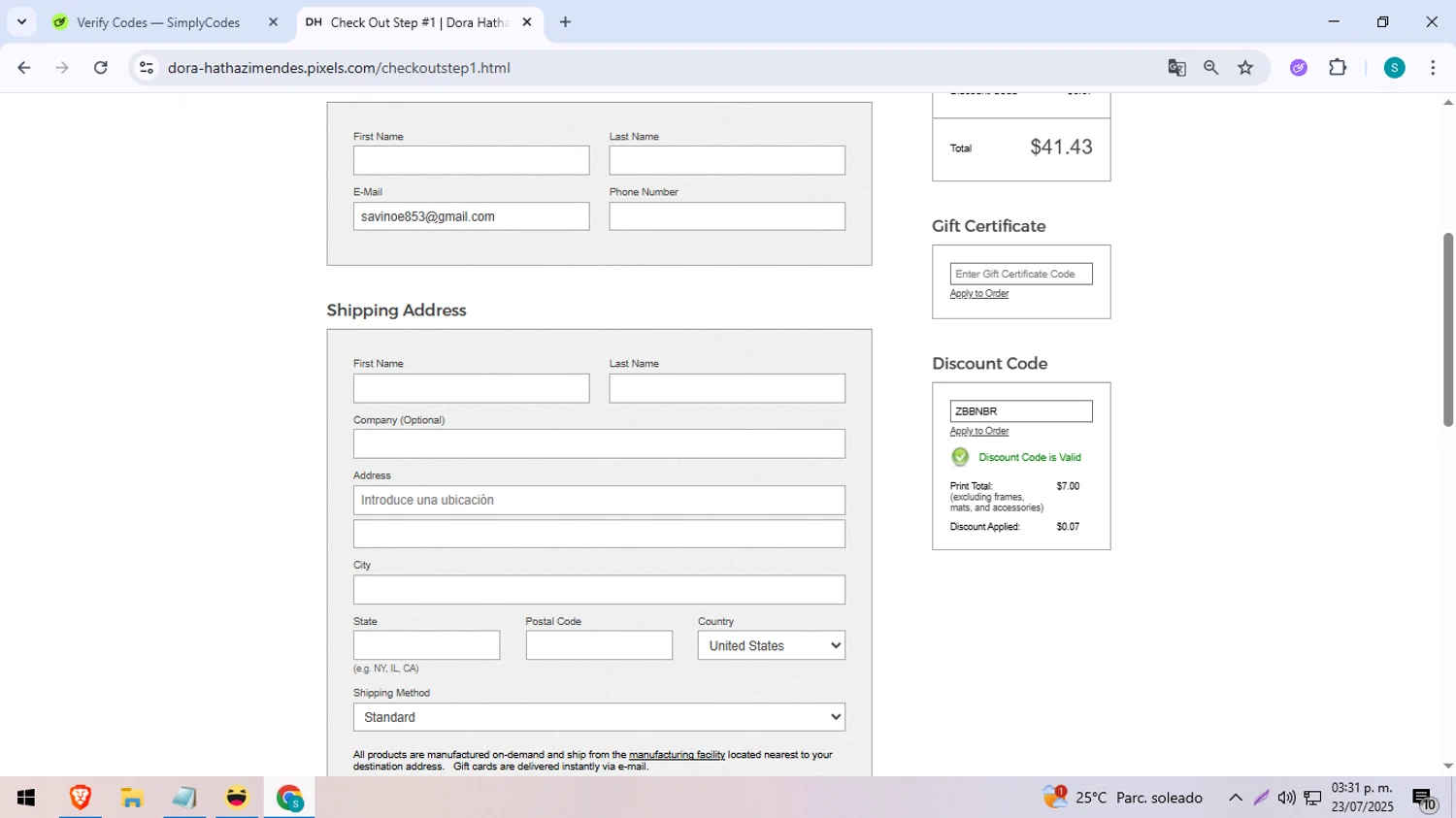The image size is (1456, 818).
Task: Show hidden system tray icons
Action: (x=1236, y=798)
